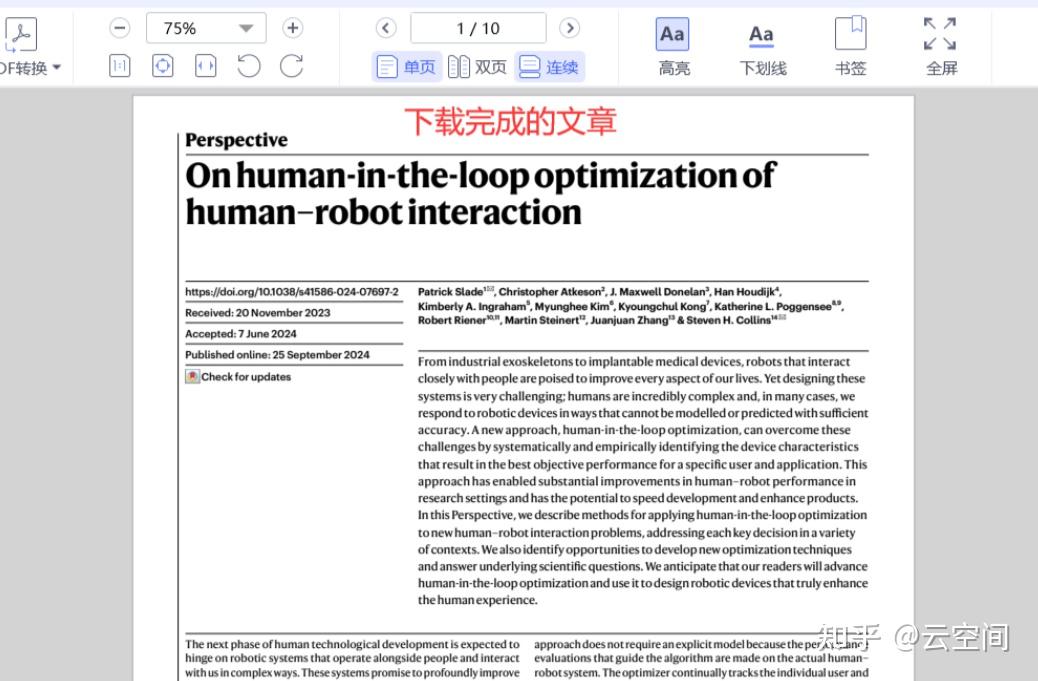Zoom in with the plus button

click(293, 28)
